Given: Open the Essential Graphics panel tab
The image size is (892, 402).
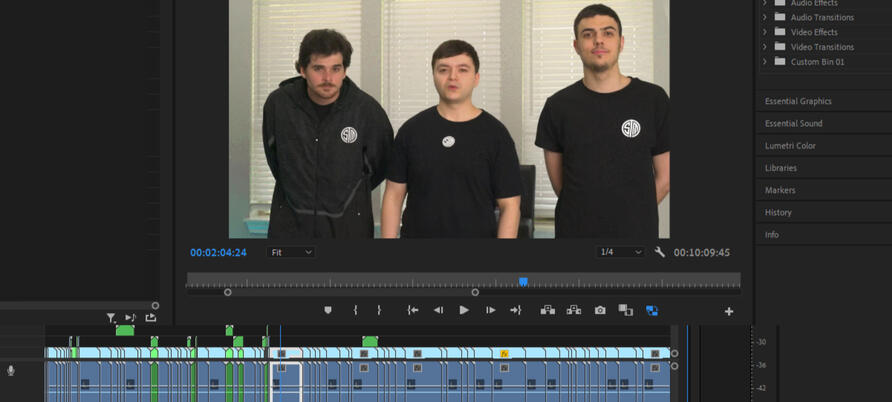Looking at the screenshot, I should pyautogui.click(x=798, y=101).
